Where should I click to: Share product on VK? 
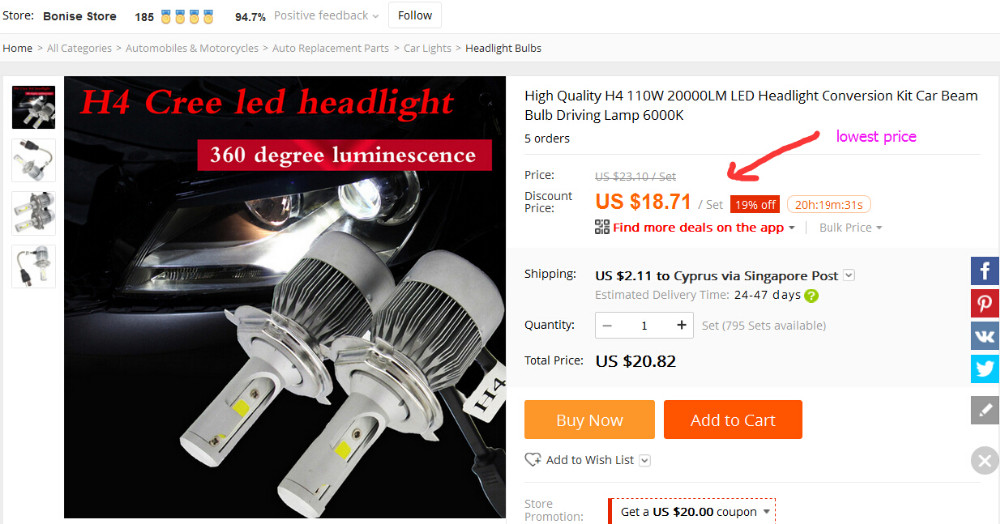(985, 335)
